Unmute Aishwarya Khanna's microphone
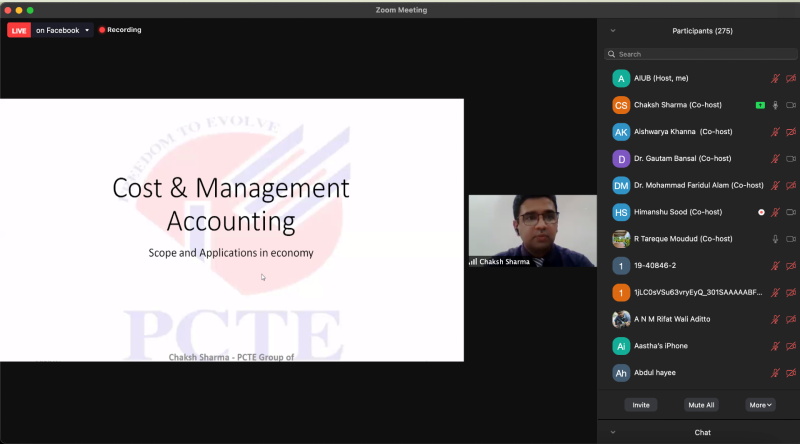 [x=775, y=132]
